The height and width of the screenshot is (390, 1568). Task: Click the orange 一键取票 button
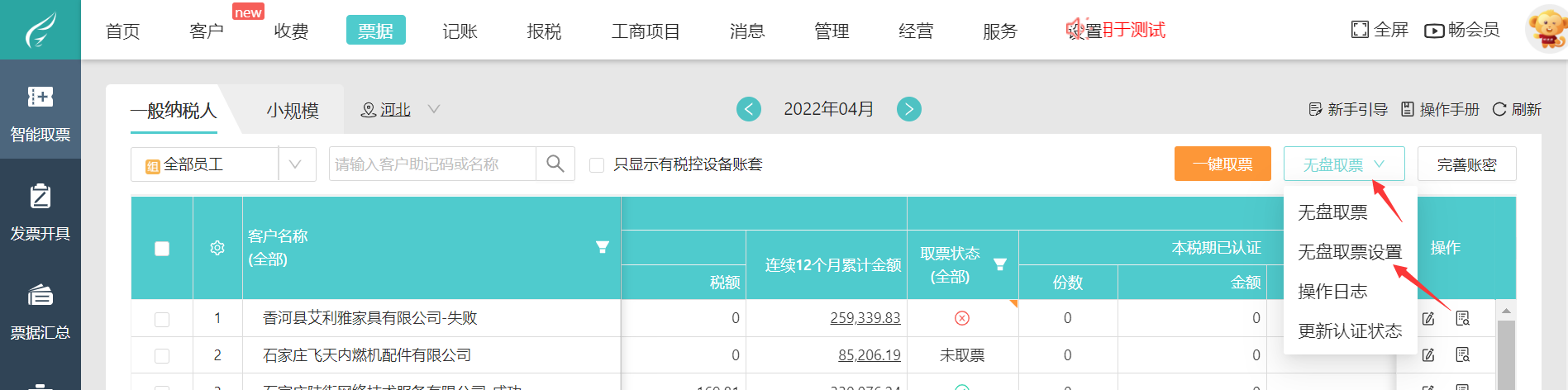(1222, 164)
